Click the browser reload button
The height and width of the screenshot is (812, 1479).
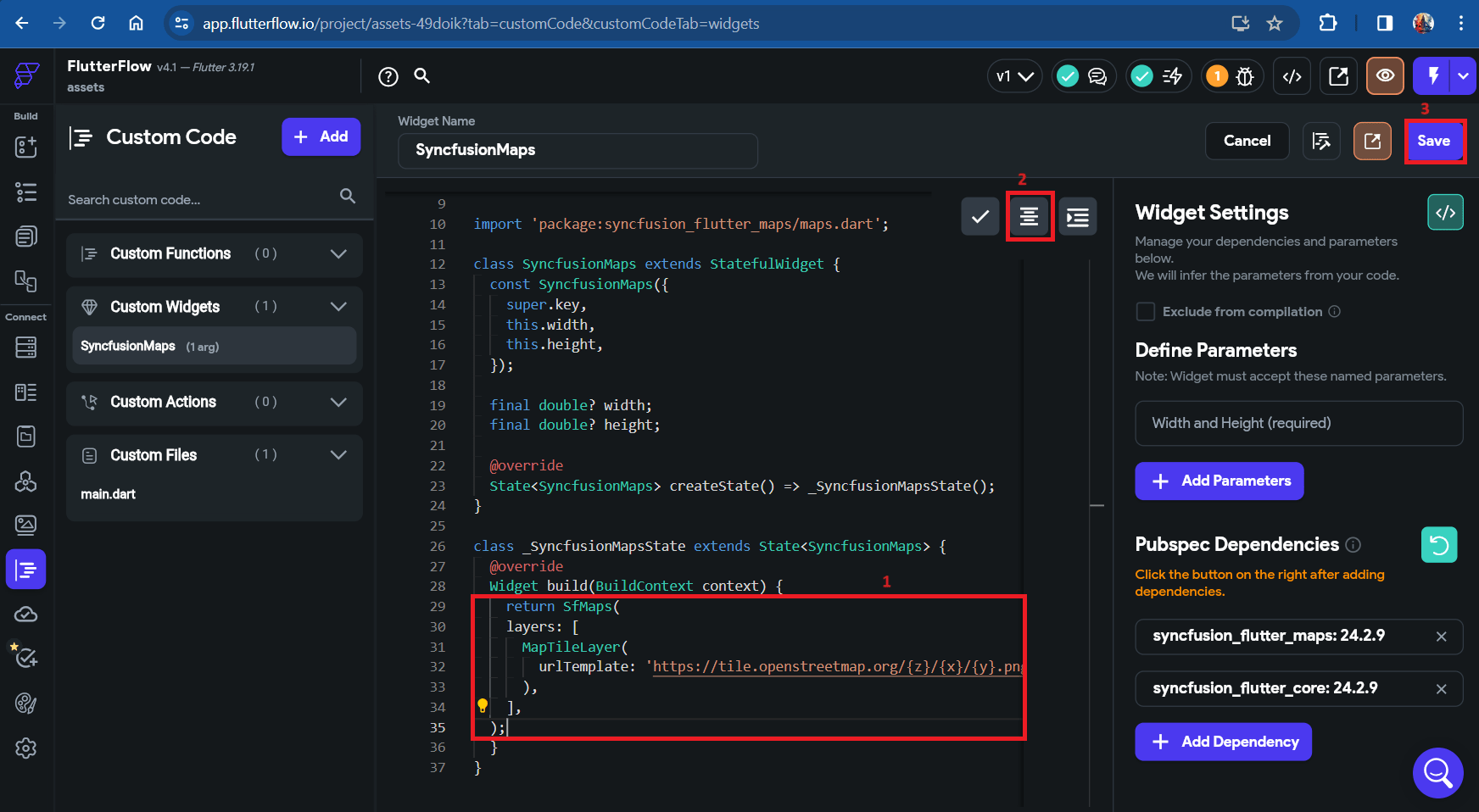98,24
